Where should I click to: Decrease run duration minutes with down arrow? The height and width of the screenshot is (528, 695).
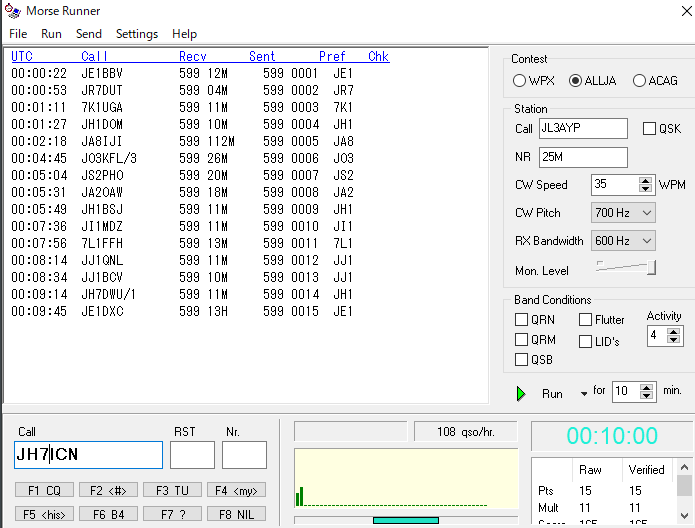click(647, 395)
